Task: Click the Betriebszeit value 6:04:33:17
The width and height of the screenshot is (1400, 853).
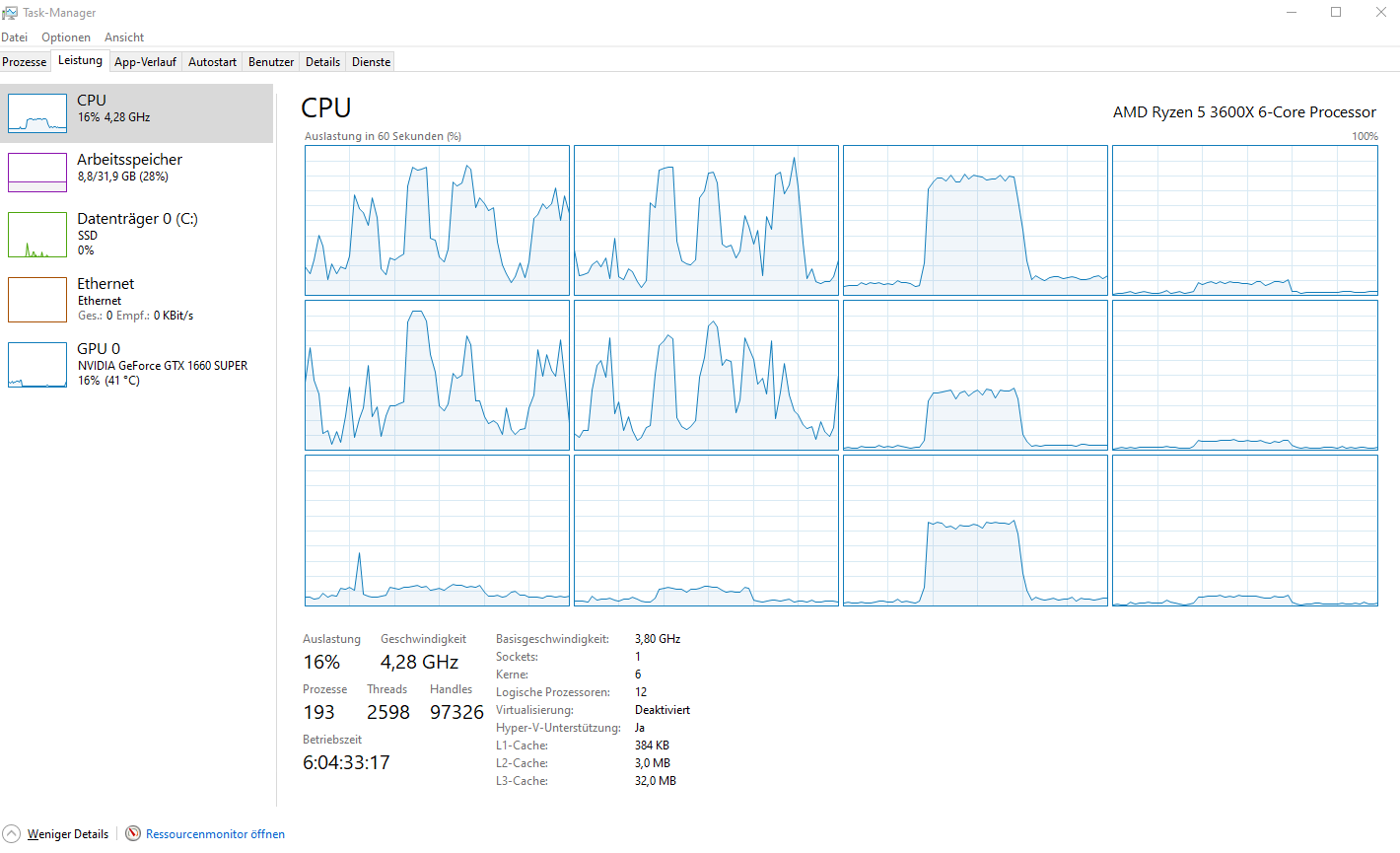Action: pos(346,763)
